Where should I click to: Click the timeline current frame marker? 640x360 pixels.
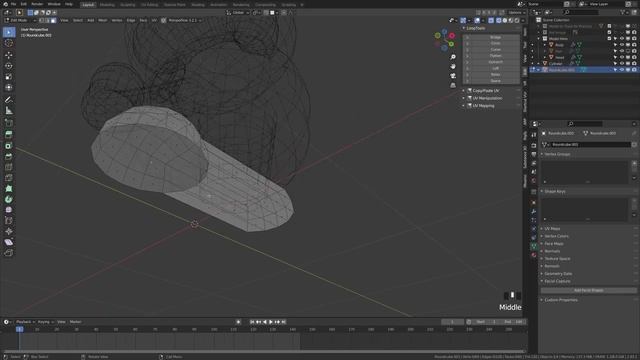click(x=20, y=329)
